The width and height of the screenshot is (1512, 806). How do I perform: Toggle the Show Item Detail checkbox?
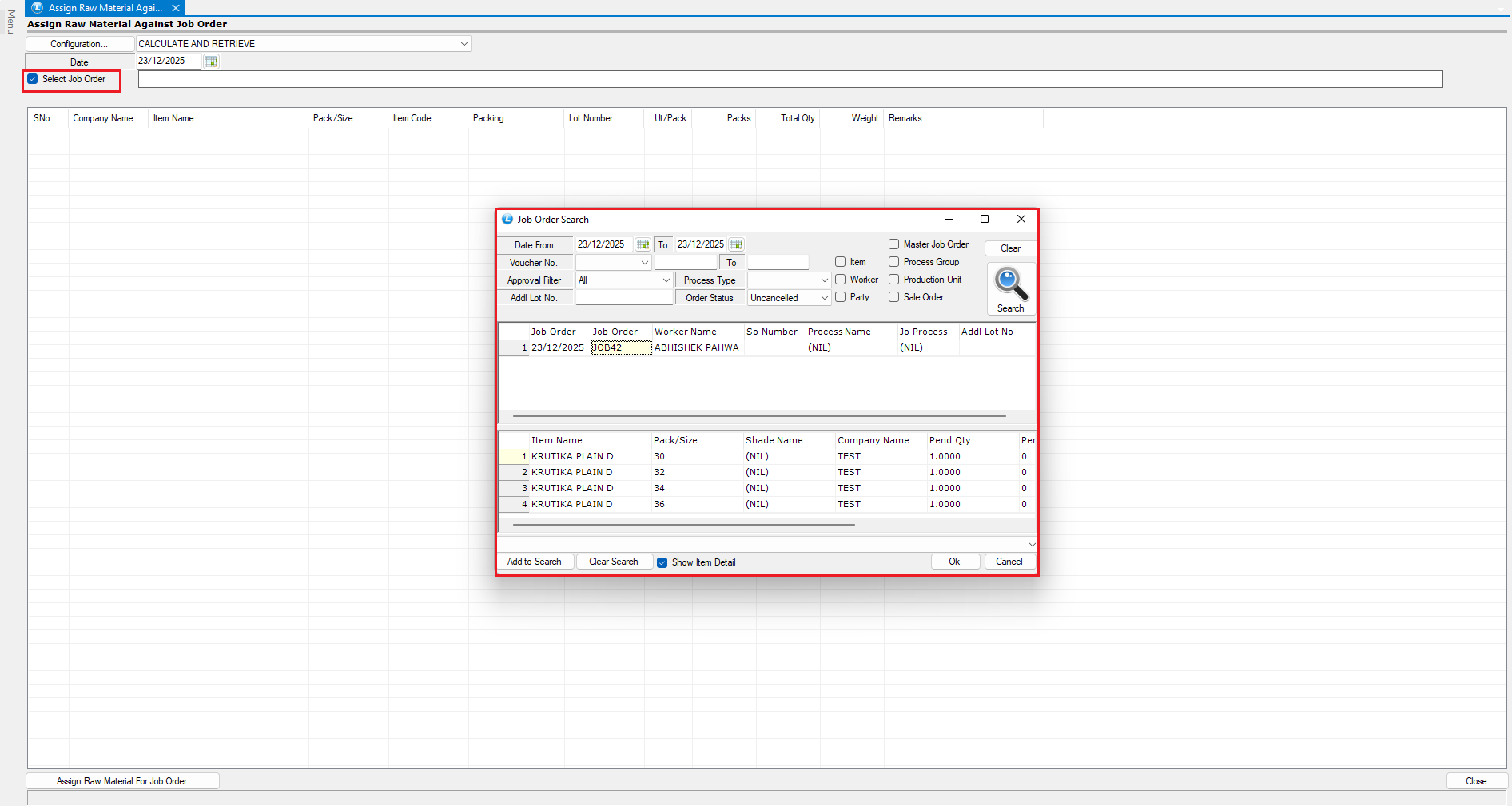click(x=662, y=562)
